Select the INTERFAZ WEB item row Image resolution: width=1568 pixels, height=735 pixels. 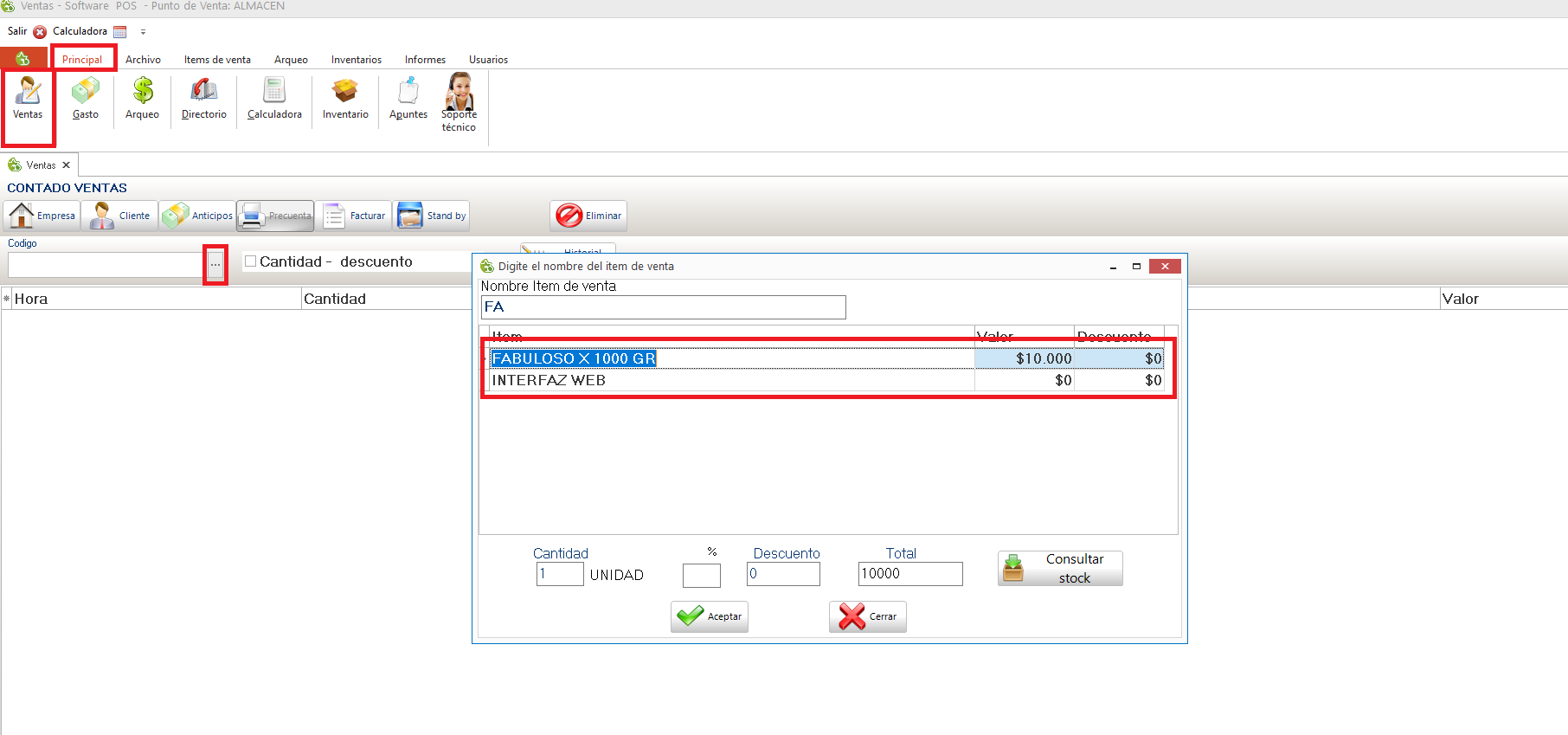tap(549, 380)
